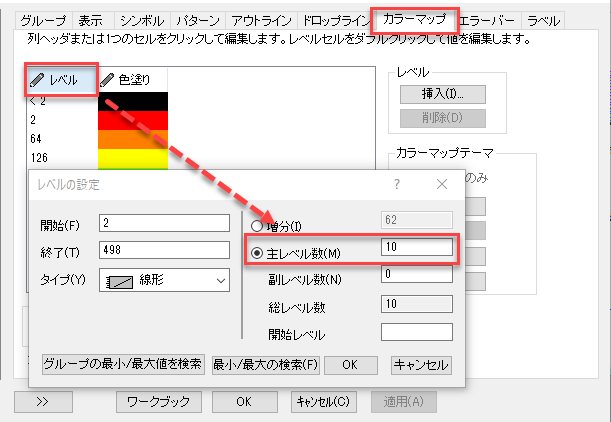Viewport: 611px width, 422px height.
Task: Click the 適用(A) button
Action: (404, 402)
